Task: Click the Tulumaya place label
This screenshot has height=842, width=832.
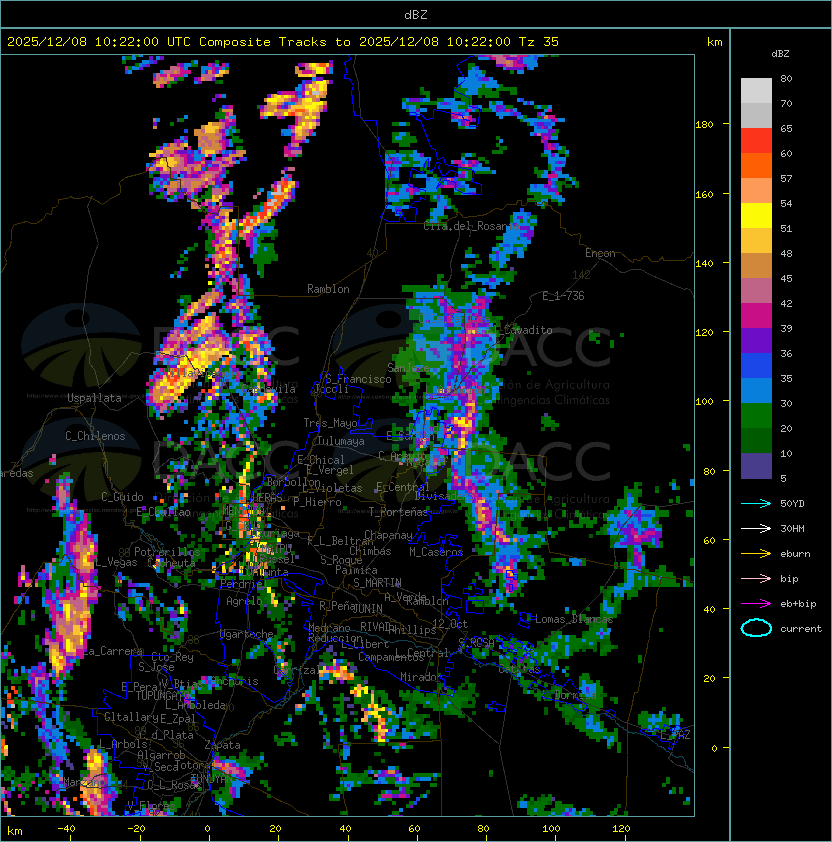Action: 341,441
